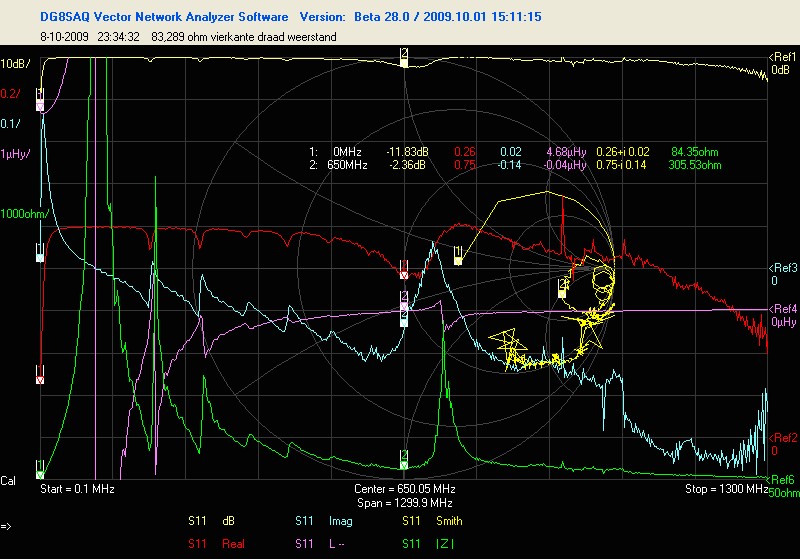Image resolution: width=800 pixels, height=559 pixels.
Task: Click the -2.36dB marker readout
Action: [407, 165]
